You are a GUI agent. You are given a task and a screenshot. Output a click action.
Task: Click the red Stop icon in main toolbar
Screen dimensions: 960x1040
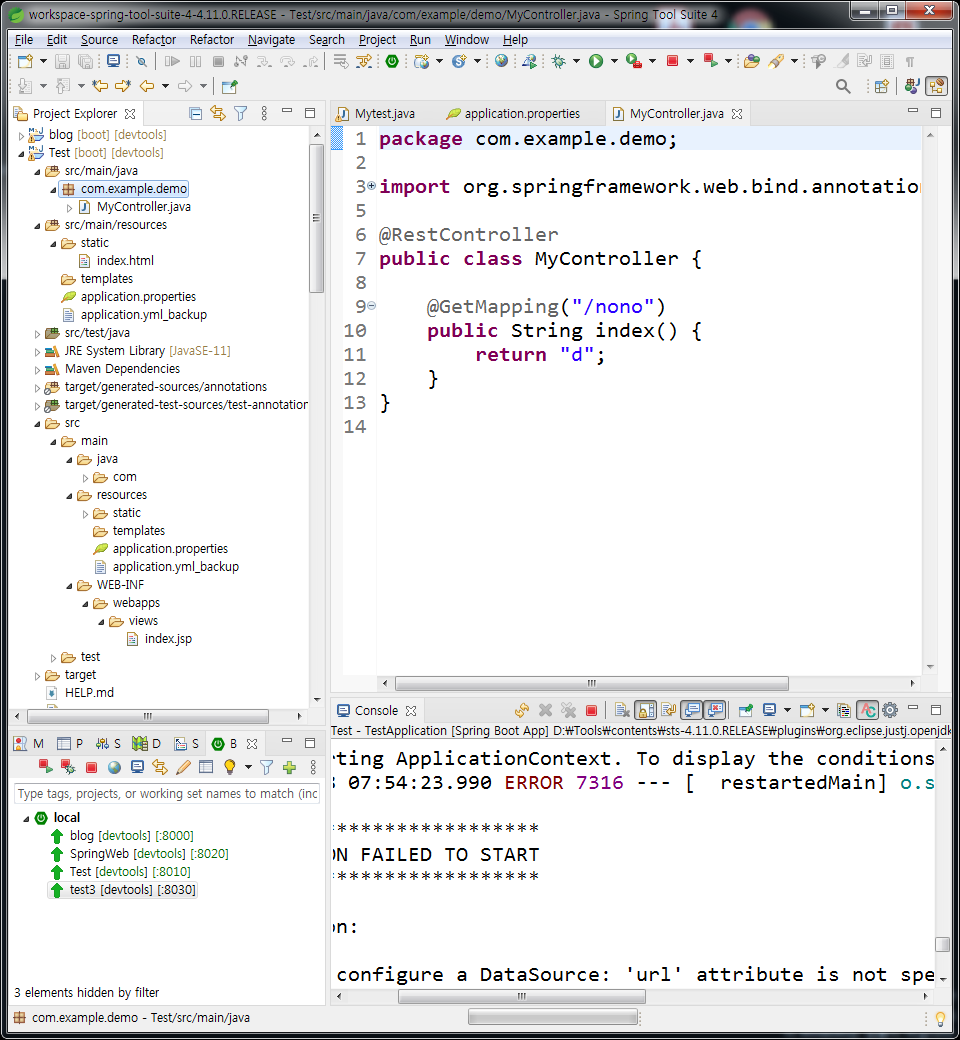(x=672, y=61)
